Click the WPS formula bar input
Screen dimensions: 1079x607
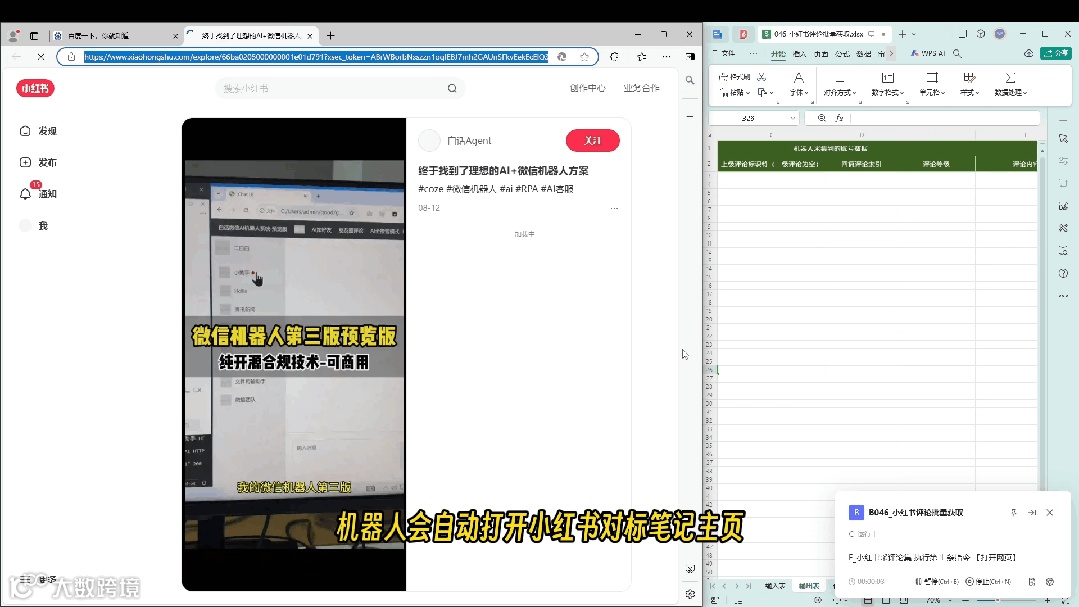[946, 118]
